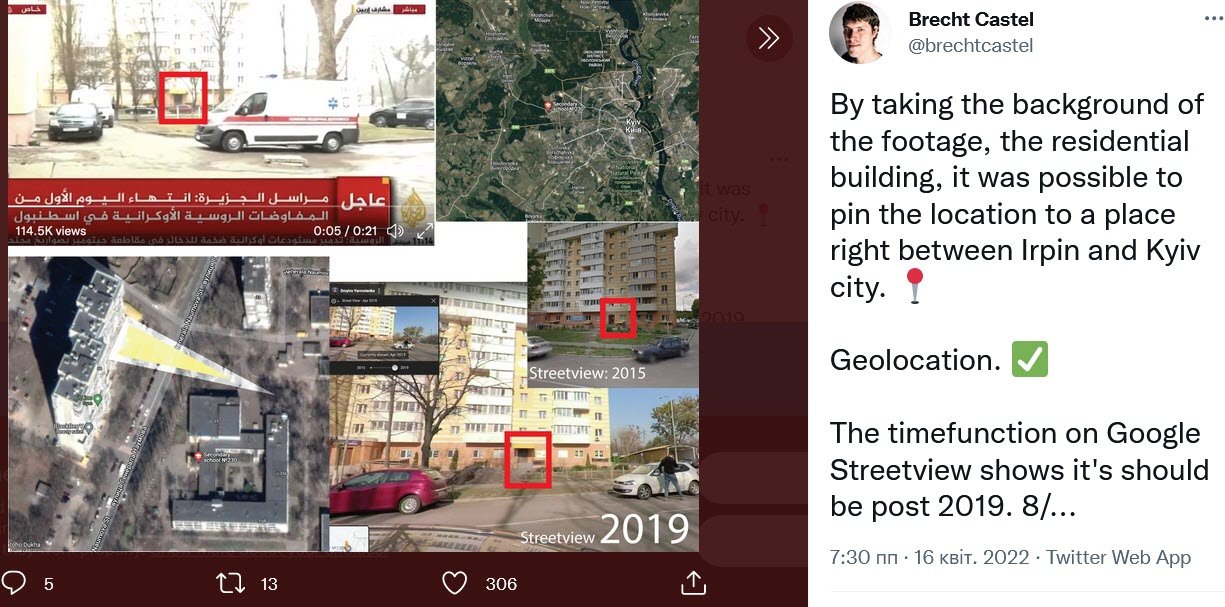Collapse the sidebar with the double-chevron icon
This screenshot has width=1225, height=607.
(768, 38)
